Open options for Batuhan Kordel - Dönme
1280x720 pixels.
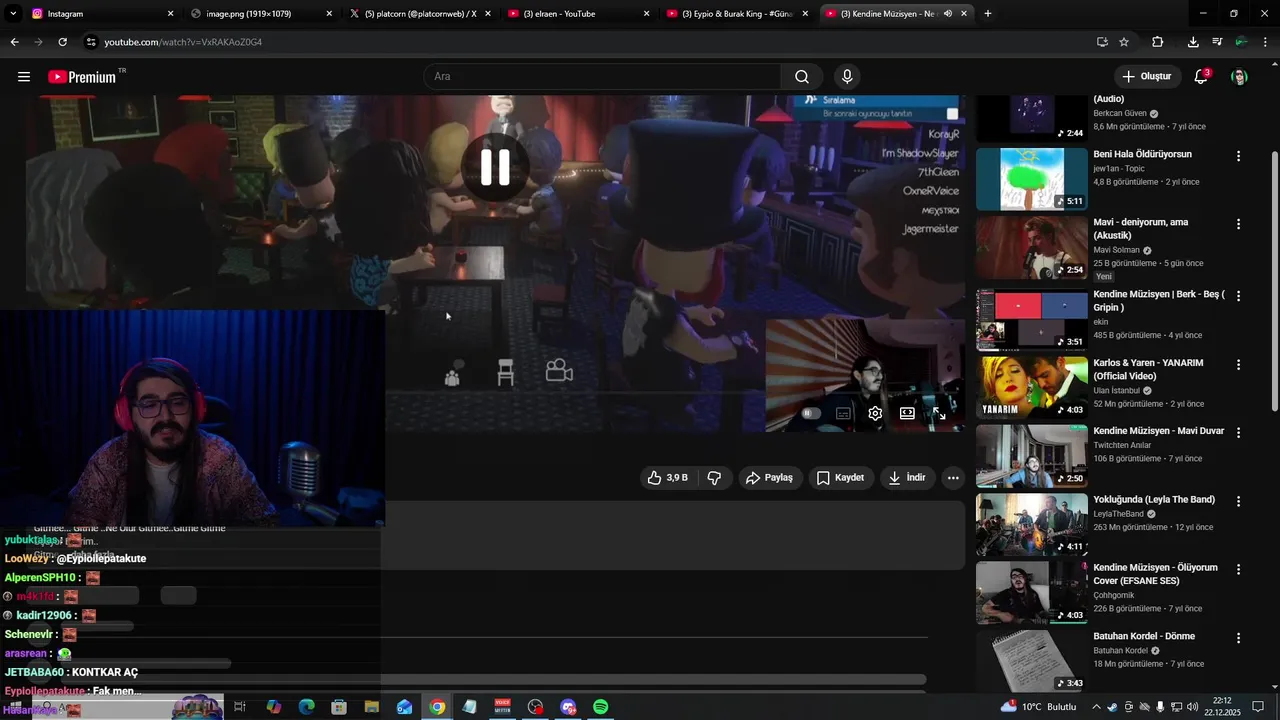(x=1238, y=638)
